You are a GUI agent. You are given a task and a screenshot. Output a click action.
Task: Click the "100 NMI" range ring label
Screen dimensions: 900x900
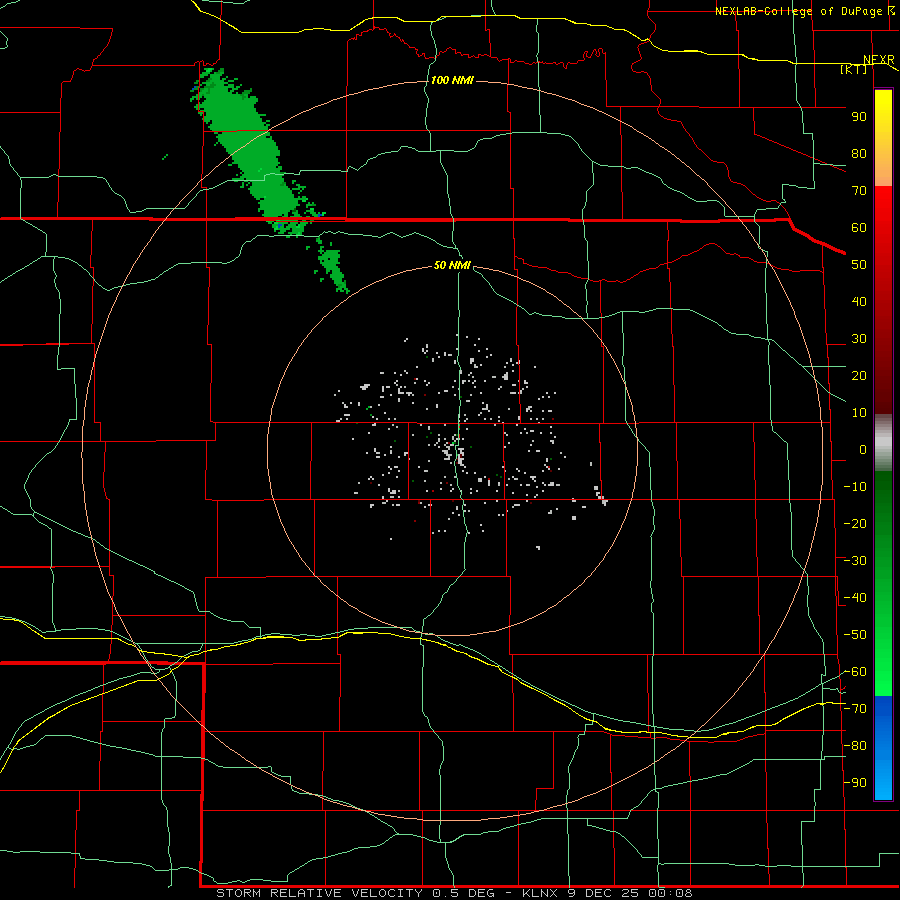[x=452, y=80]
